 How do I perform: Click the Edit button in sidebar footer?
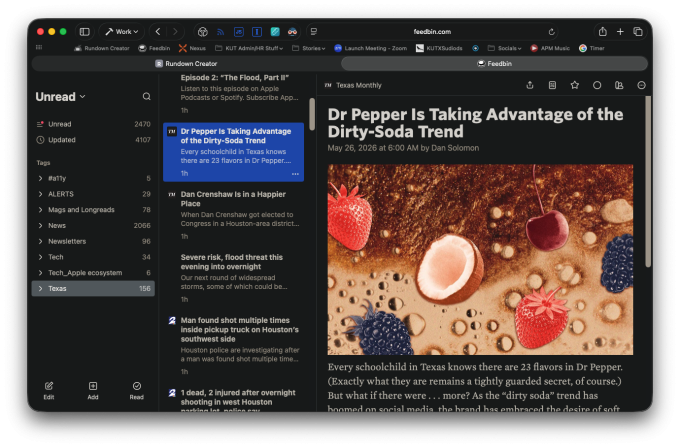point(49,390)
